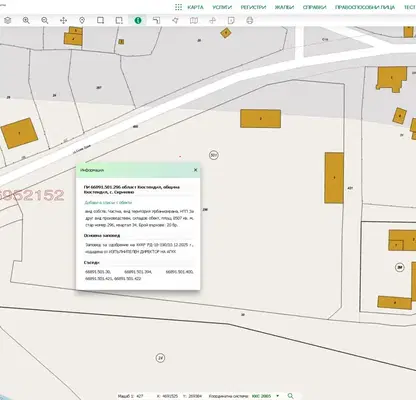Screen dimensions: 416x400
Task: Click the parcel label 397 on map
Action: point(99,88)
